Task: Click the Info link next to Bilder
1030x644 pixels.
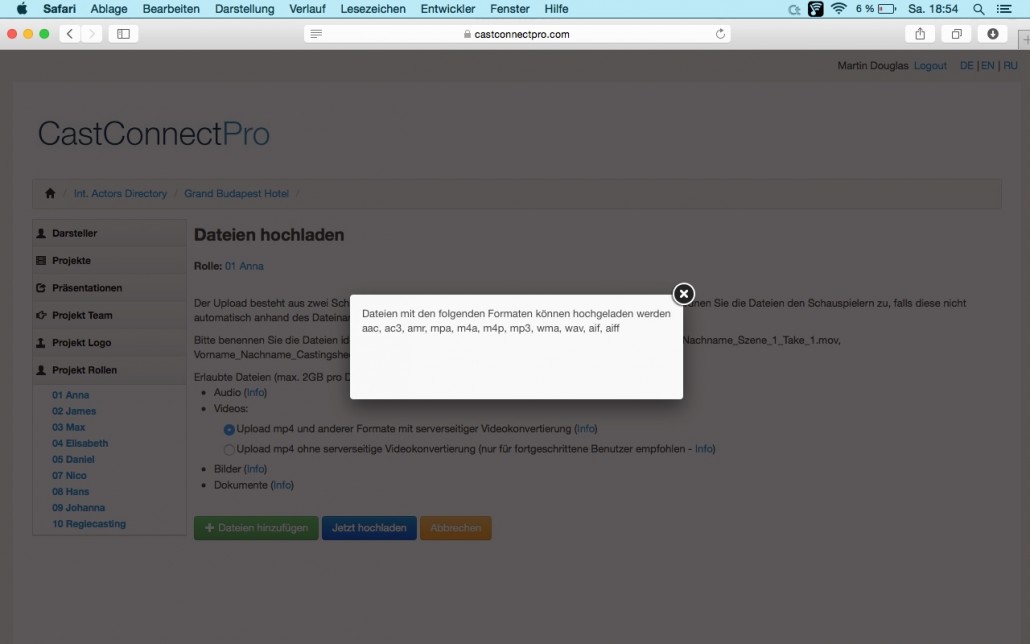Action: click(x=256, y=469)
